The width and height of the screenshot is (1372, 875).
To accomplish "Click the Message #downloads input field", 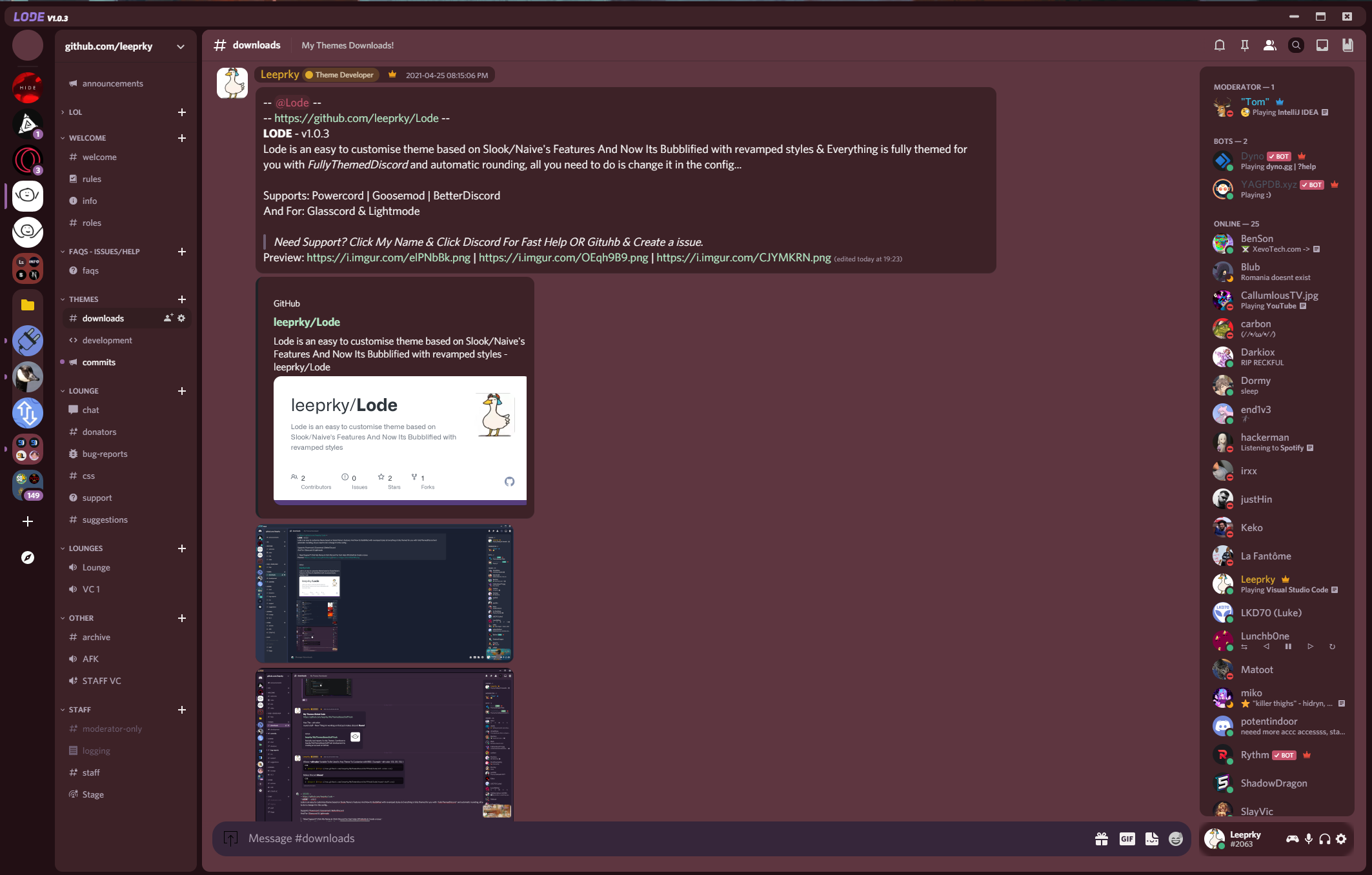I will [x=645, y=838].
